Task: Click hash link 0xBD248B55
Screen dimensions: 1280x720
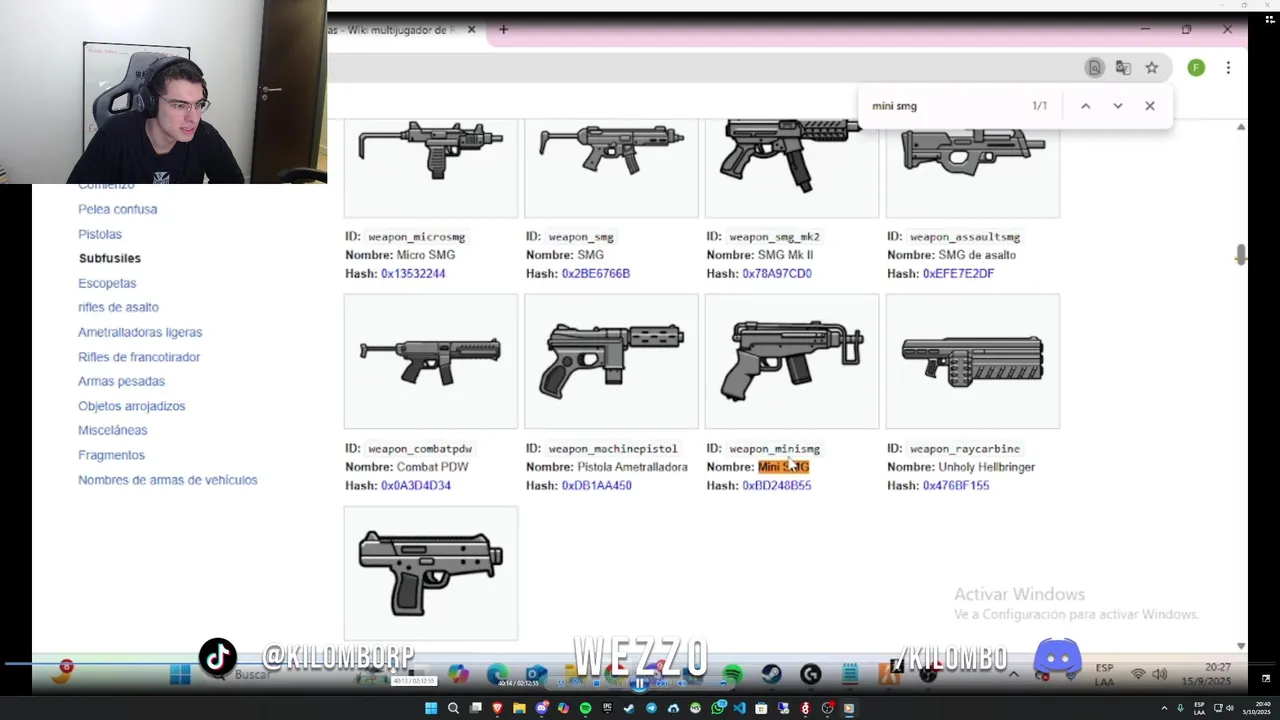Action: [777, 485]
